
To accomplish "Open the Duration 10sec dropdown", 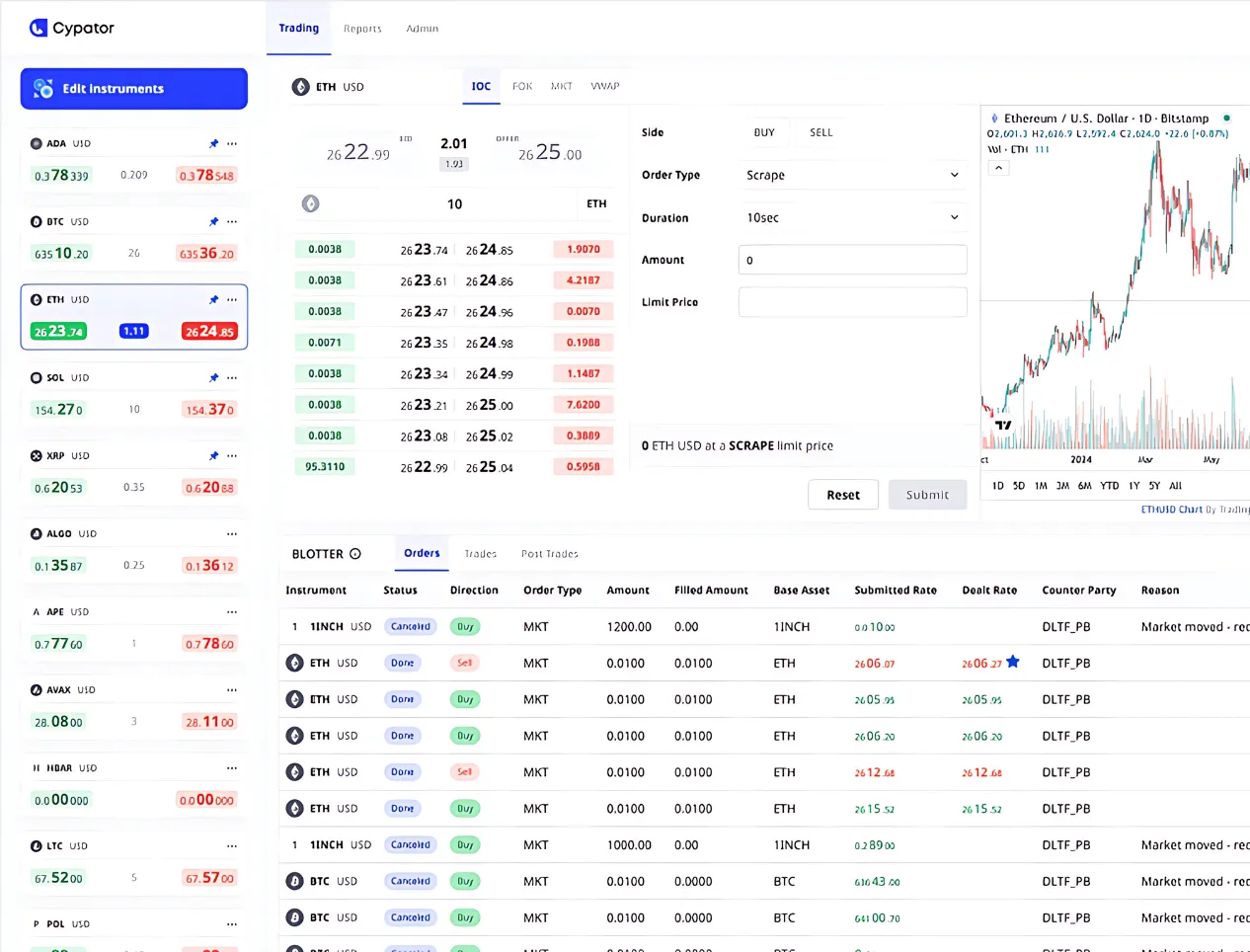I will point(852,217).
